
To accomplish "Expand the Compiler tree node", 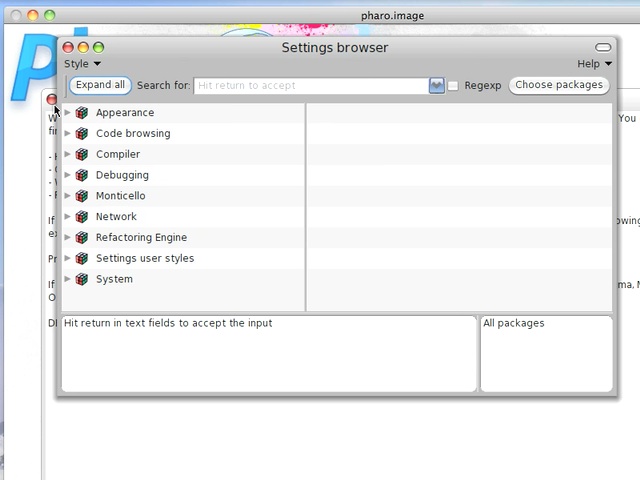I will pyautogui.click(x=68, y=154).
